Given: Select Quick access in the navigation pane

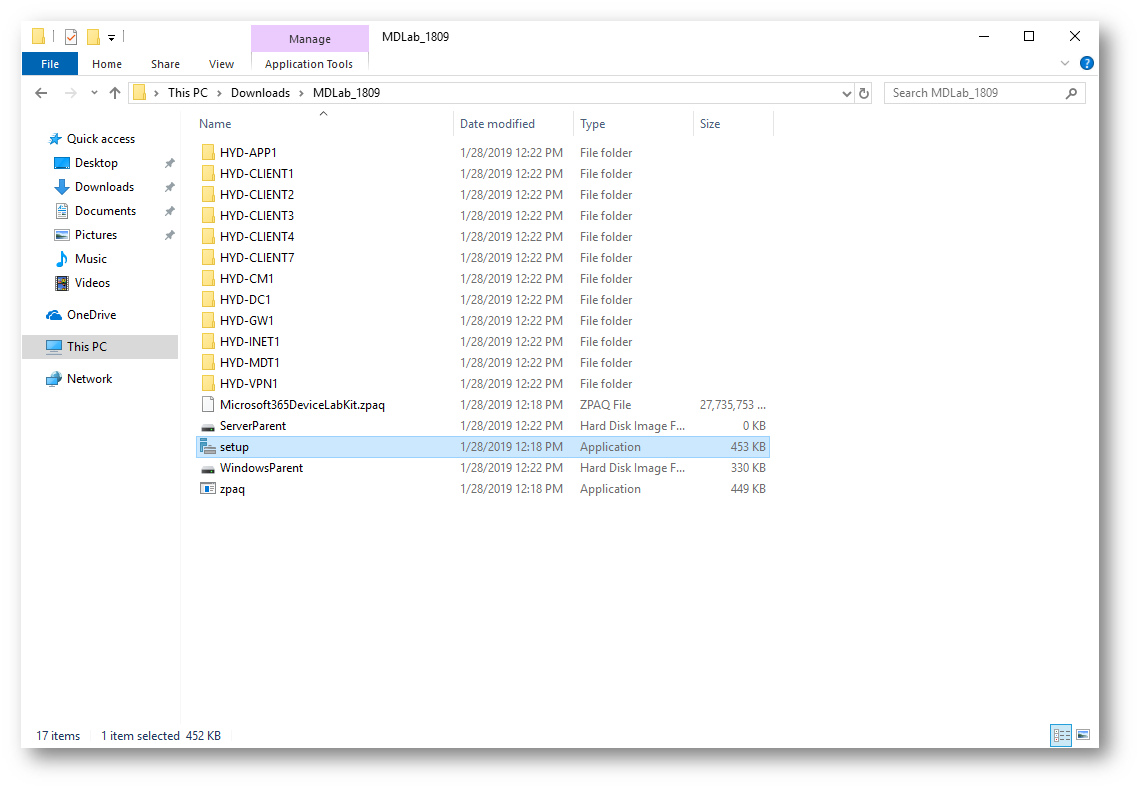Looking at the screenshot, I should tap(100, 139).
